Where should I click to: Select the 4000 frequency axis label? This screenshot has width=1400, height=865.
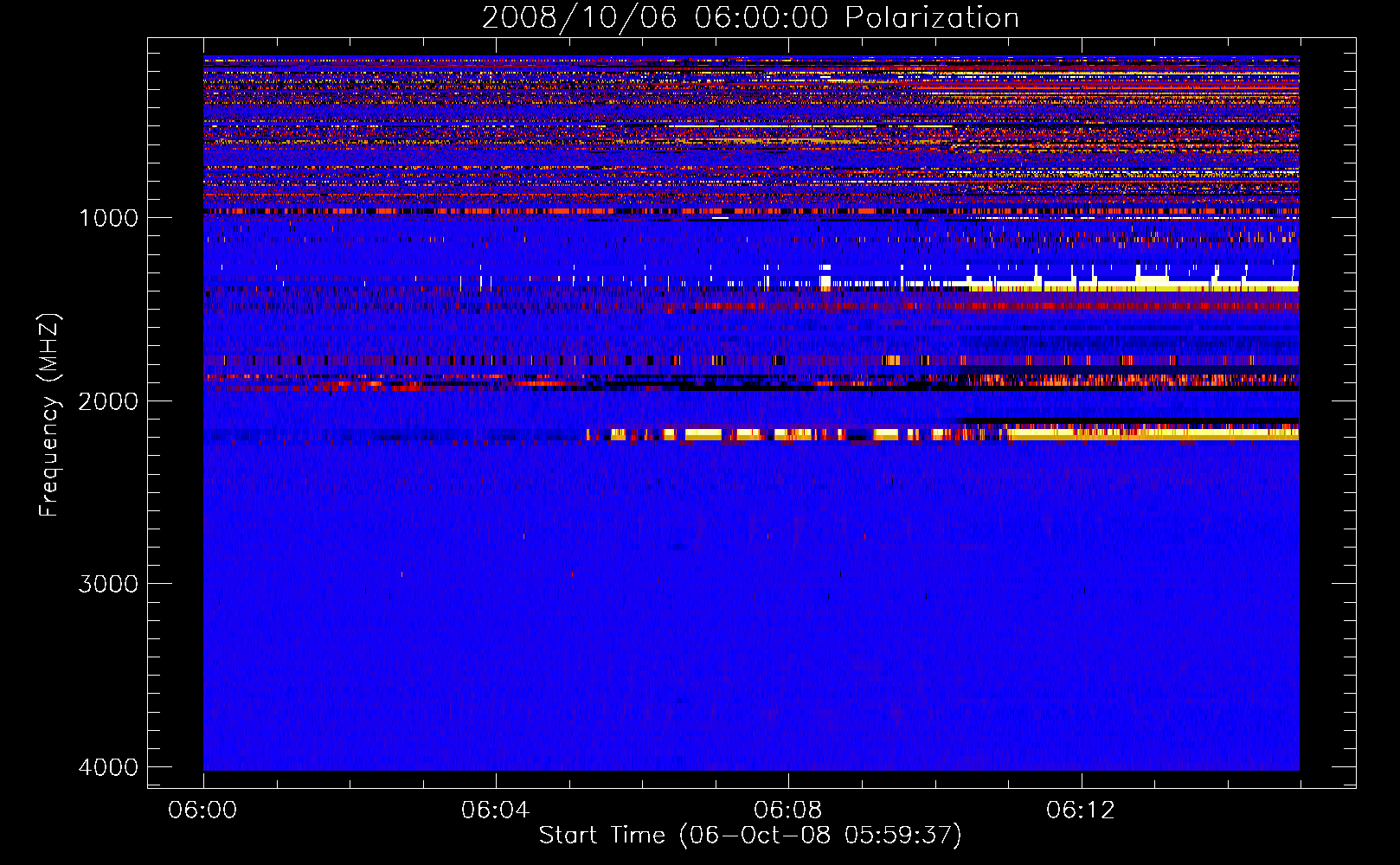[x=108, y=767]
